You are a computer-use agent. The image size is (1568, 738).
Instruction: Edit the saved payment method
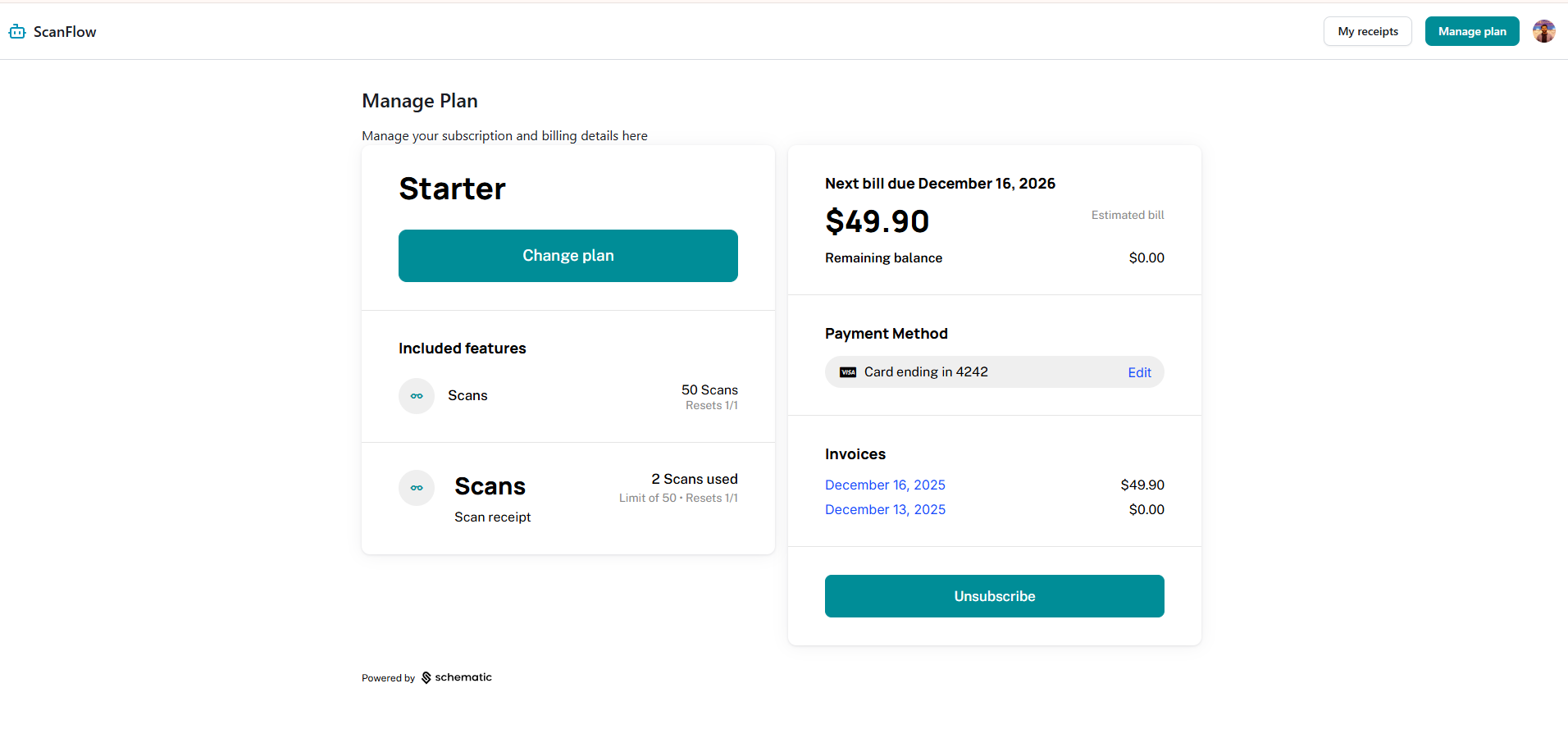point(1139,371)
